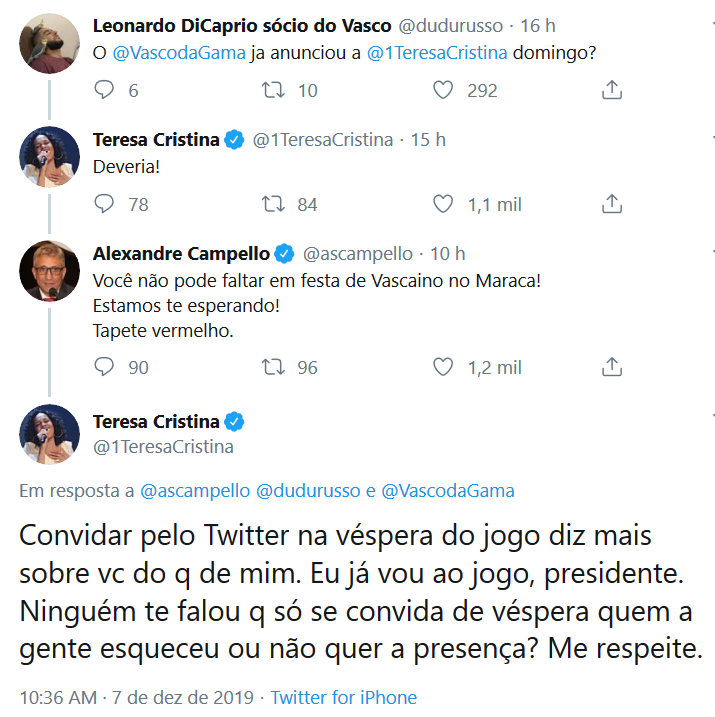715x717 pixels.
Task: Retweet Alexandre Campello's tweet
Action: tap(273, 367)
